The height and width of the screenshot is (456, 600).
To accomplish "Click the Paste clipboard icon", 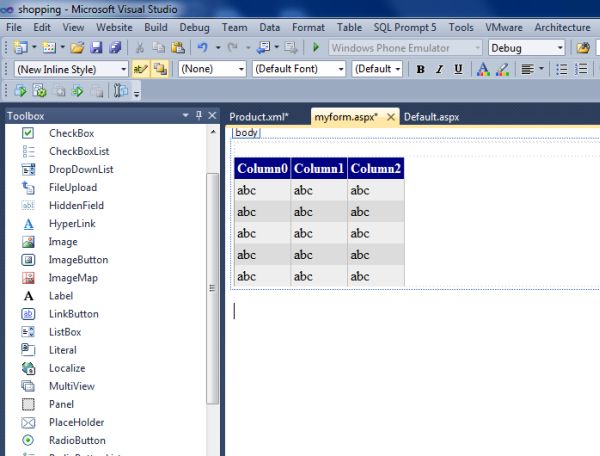I will [178, 48].
